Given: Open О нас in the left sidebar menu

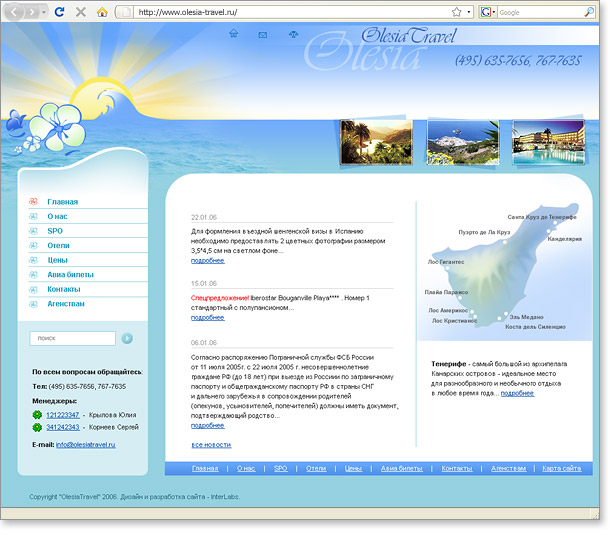Looking at the screenshot, I should click(x=57, y=216).
